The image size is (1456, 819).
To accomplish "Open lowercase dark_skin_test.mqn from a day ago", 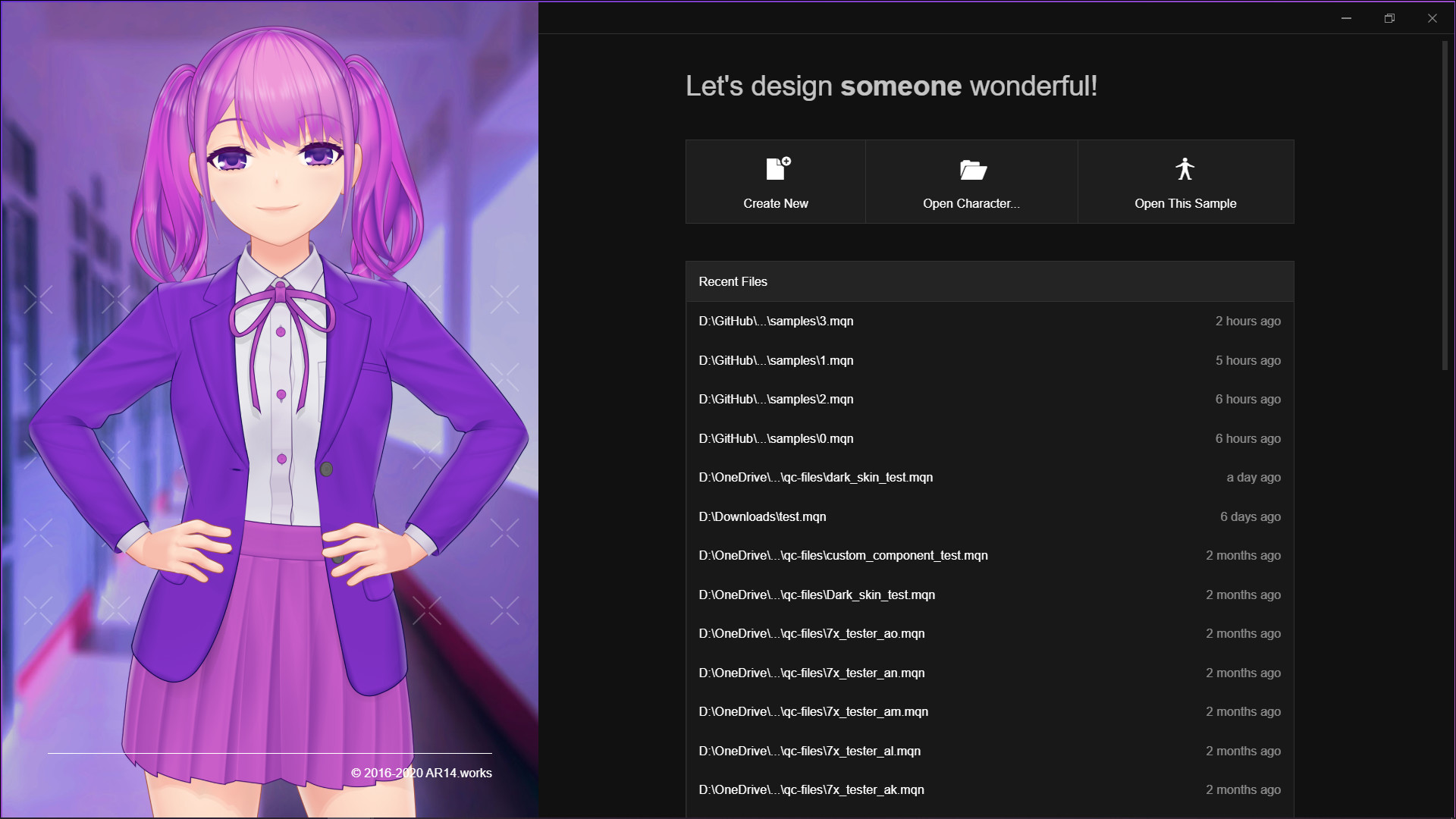I will (x=815, y=478).
